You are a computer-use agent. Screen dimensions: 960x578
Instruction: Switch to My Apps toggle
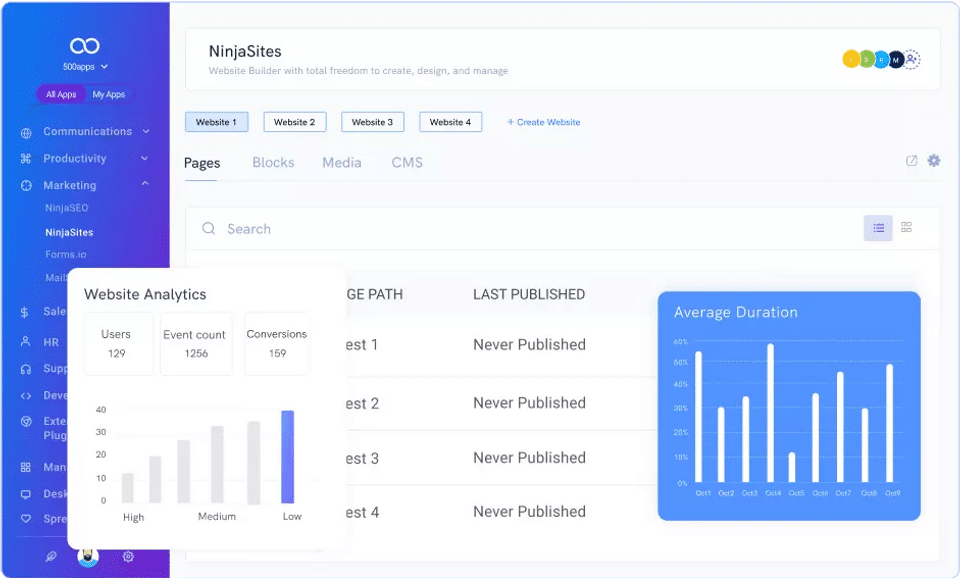(x=108, y=94)
